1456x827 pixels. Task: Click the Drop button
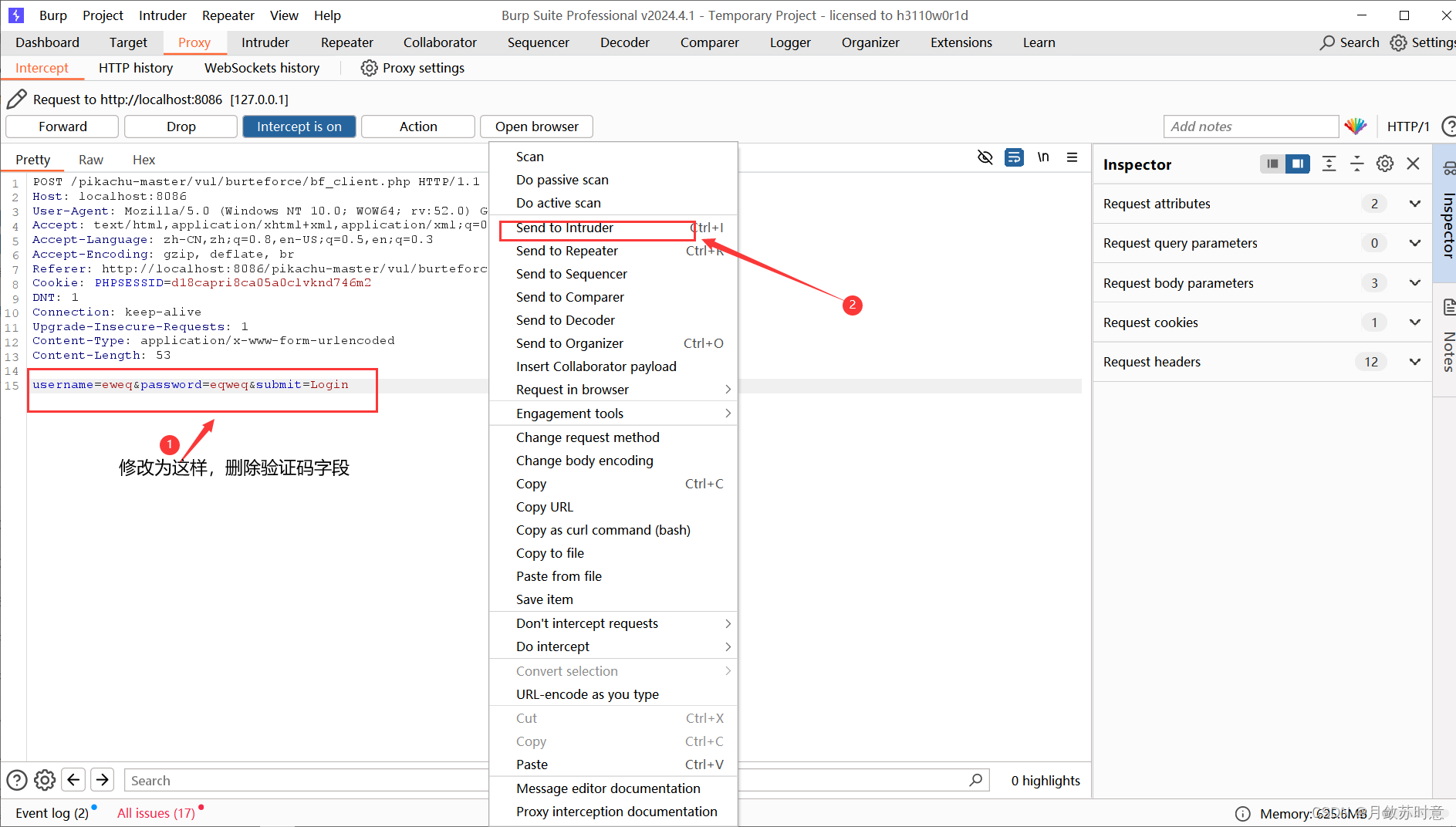[181, 127]
